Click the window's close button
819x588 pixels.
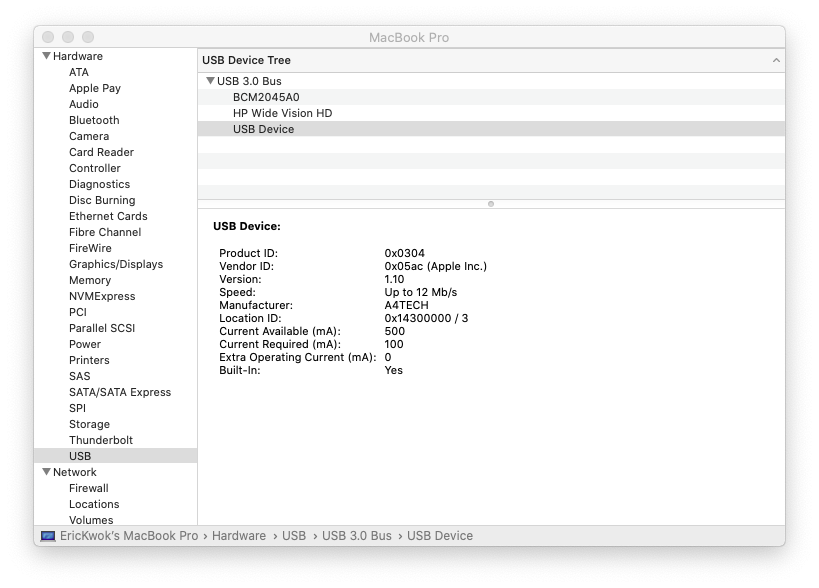(48, 37)
